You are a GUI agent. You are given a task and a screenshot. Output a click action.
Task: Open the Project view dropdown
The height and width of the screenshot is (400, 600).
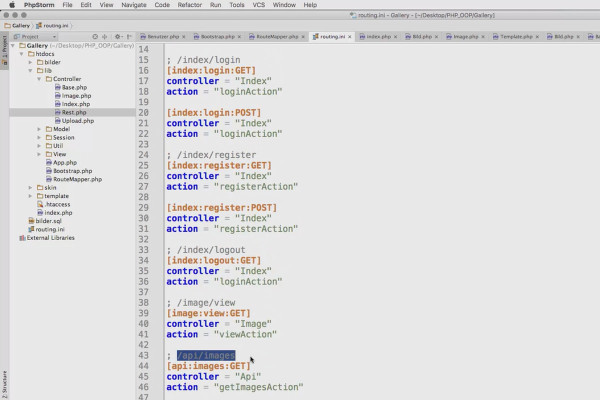[x=35, y=37]
